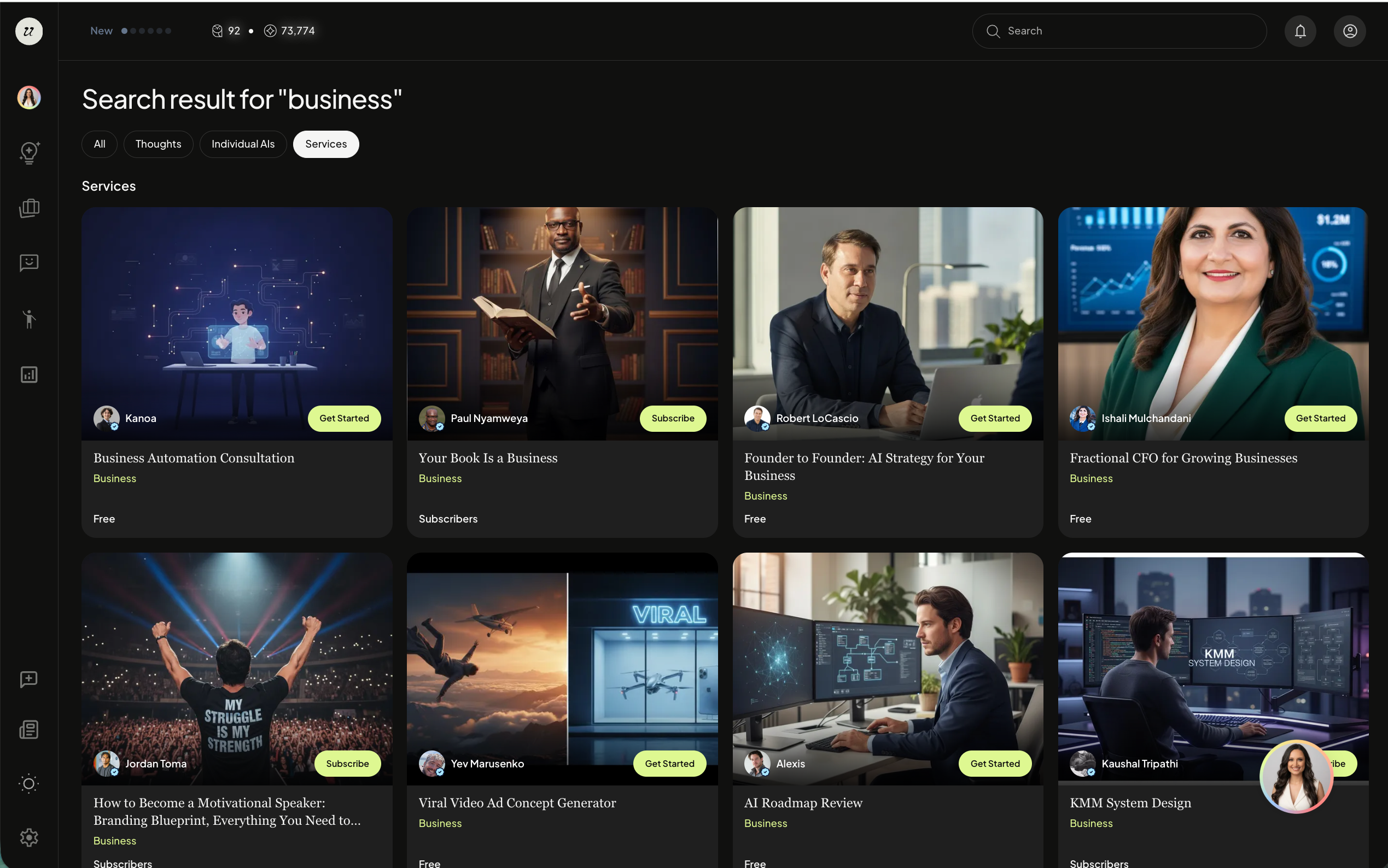The width and height of the screenshot is (1388, 868).
Task: Click the name Kaushal Tripathi
Action: point(1140,764)
